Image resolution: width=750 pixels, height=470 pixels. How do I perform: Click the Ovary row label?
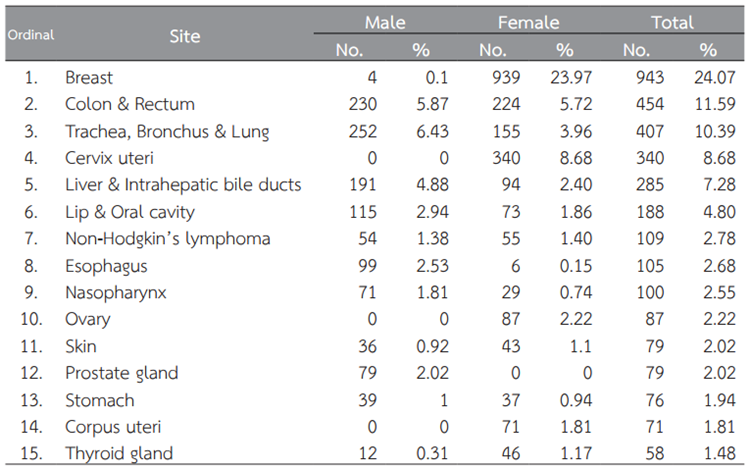pyautogui.click(x=88, y=320)
